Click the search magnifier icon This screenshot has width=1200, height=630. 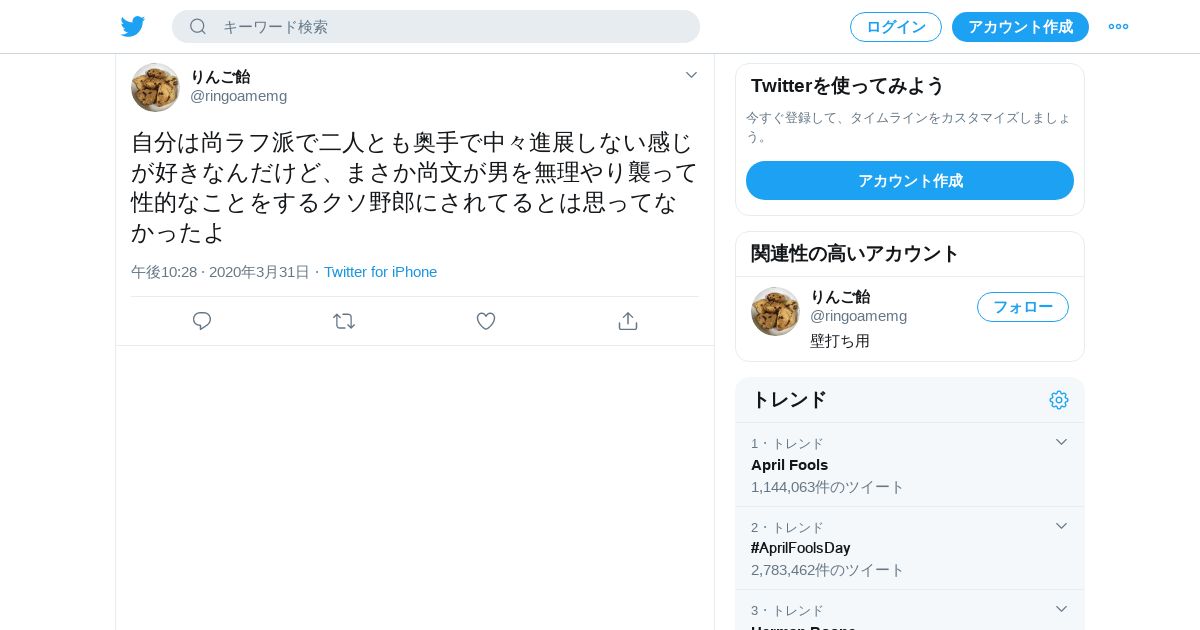coord(198,27)
